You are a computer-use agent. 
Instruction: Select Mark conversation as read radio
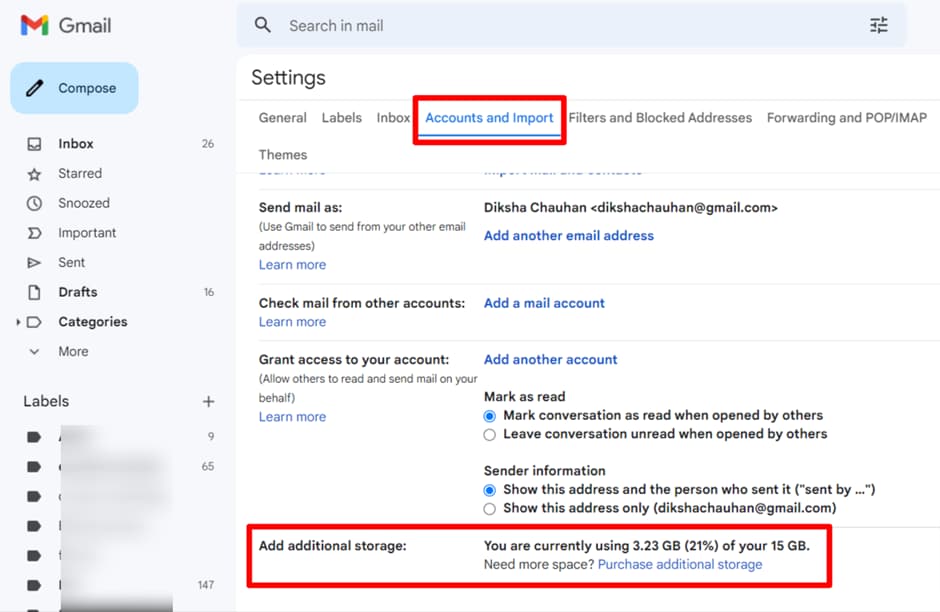point(490,416)
